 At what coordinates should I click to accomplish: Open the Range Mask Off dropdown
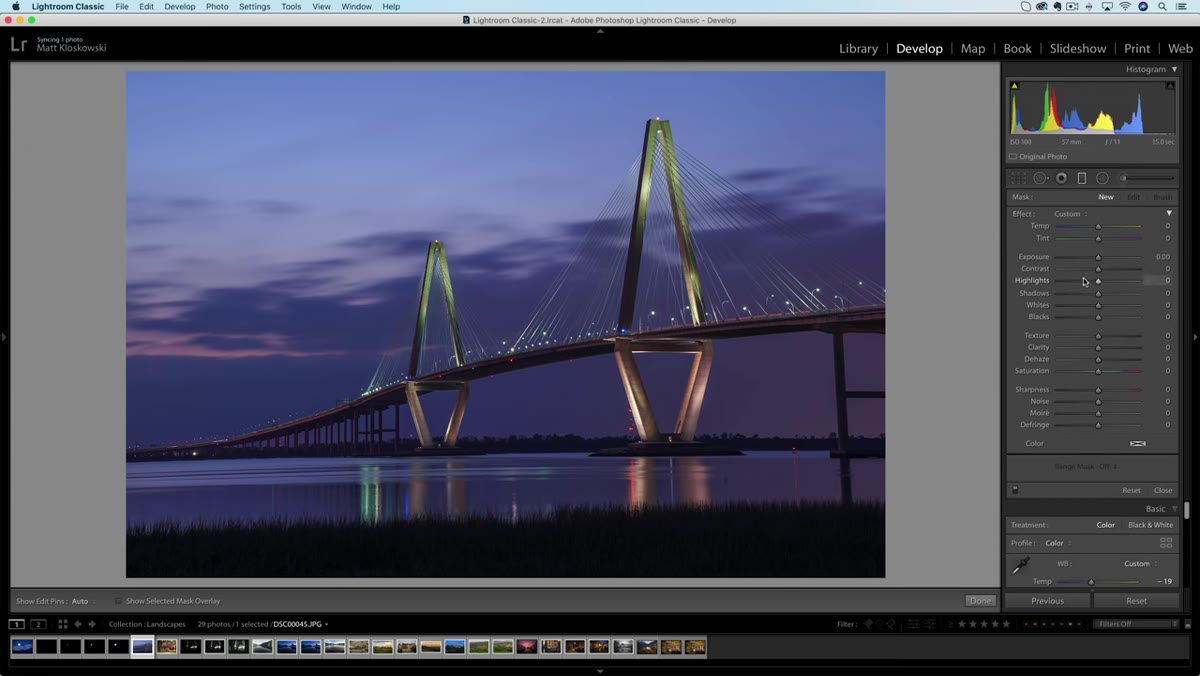pos(1086,467)
